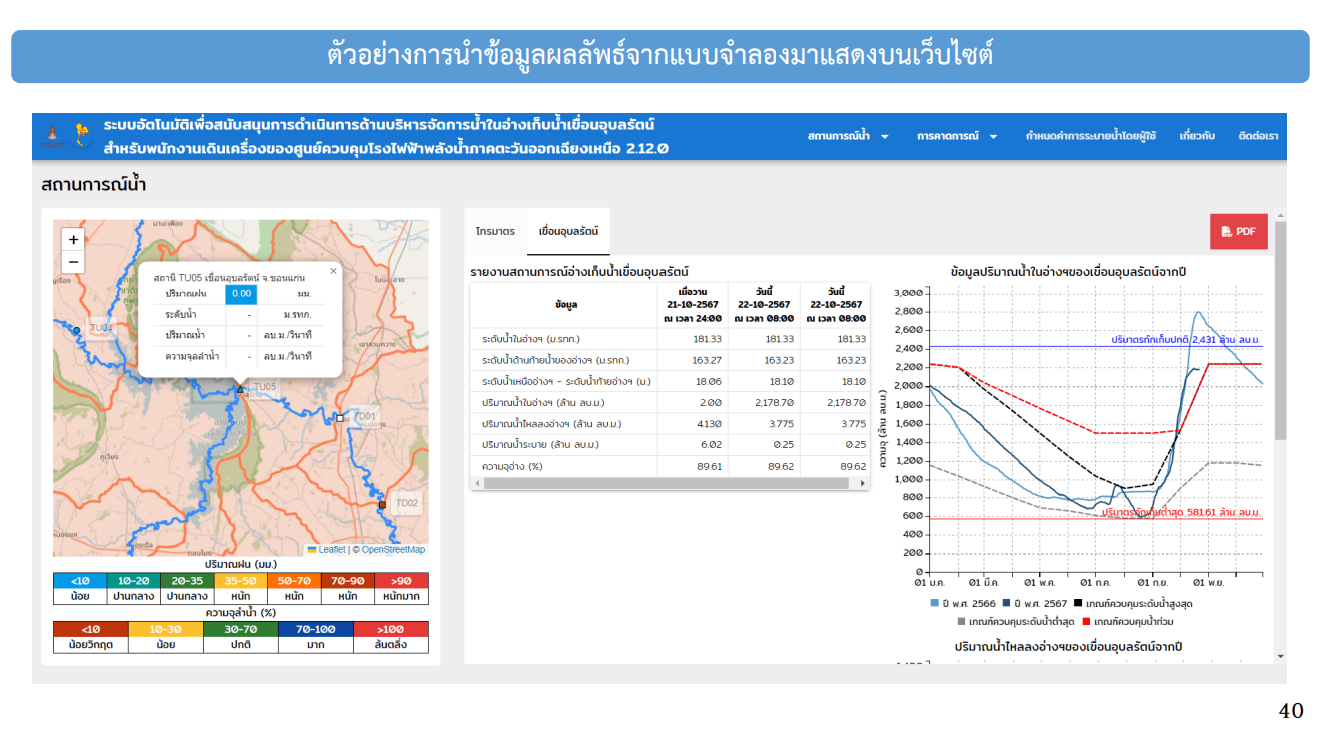This screenshot has height=740, width=1318.
Task: Click the 163.27 table value
Action: (x=707, y=360)
